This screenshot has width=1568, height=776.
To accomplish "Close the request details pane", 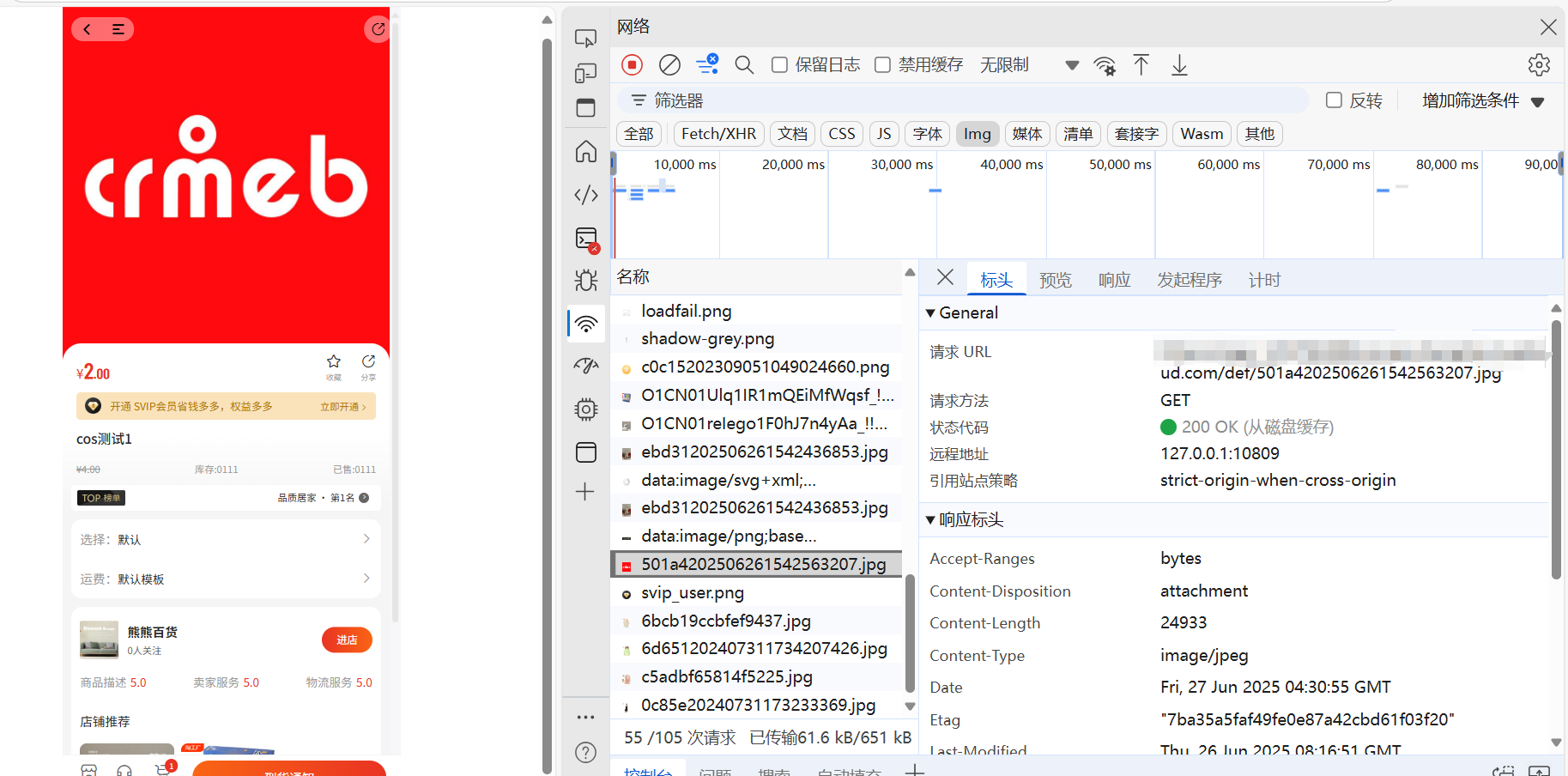I will pos(945,277).
